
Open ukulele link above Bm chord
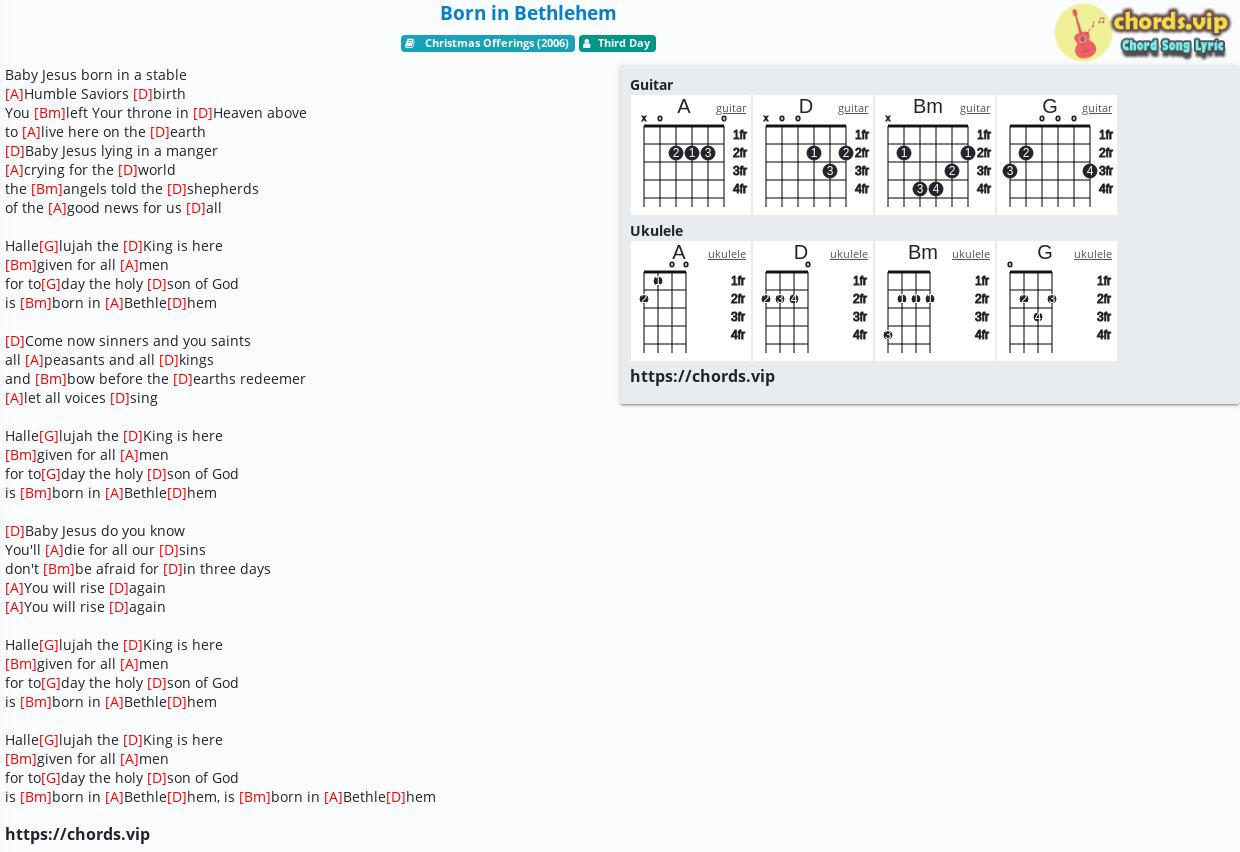[971, 254]
